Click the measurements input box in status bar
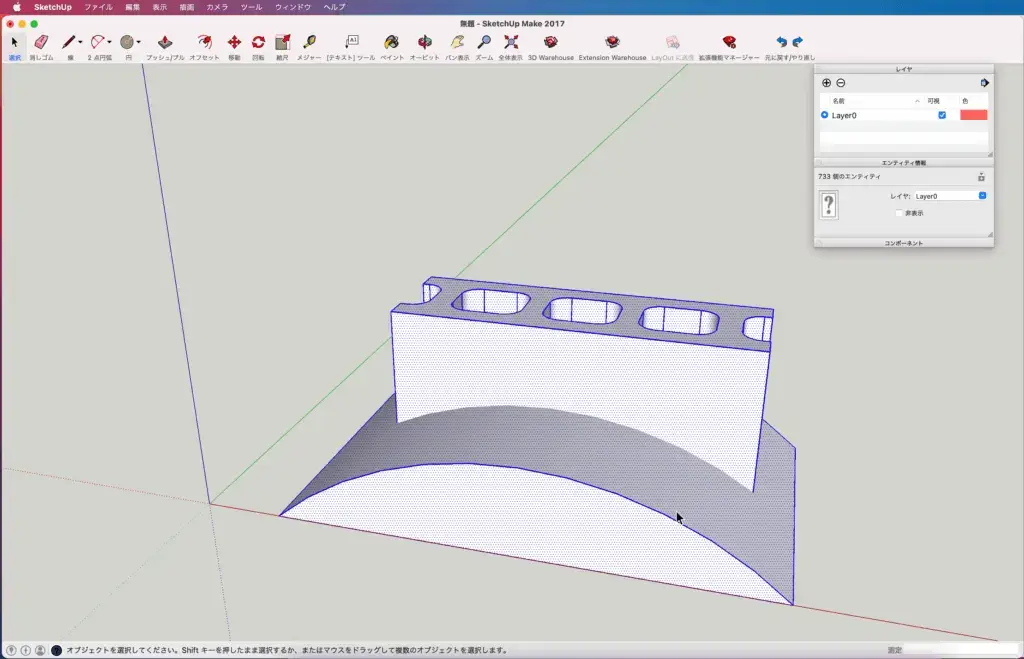 (x=960, y=650)
